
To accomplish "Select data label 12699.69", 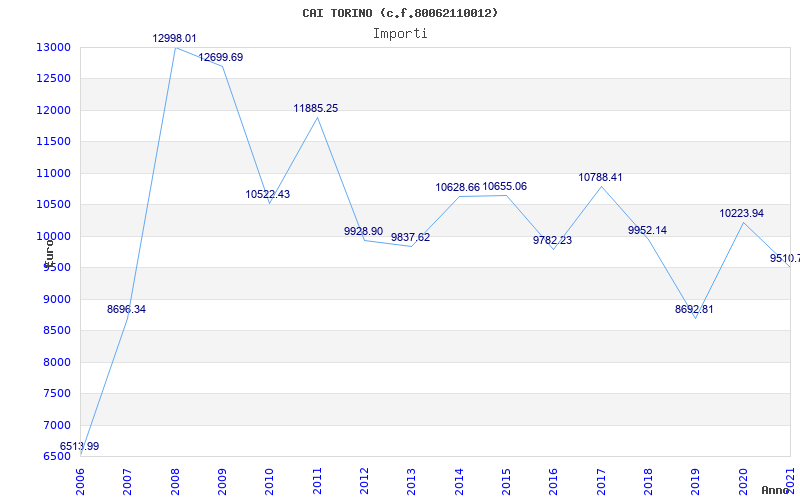I will (221, 57).
